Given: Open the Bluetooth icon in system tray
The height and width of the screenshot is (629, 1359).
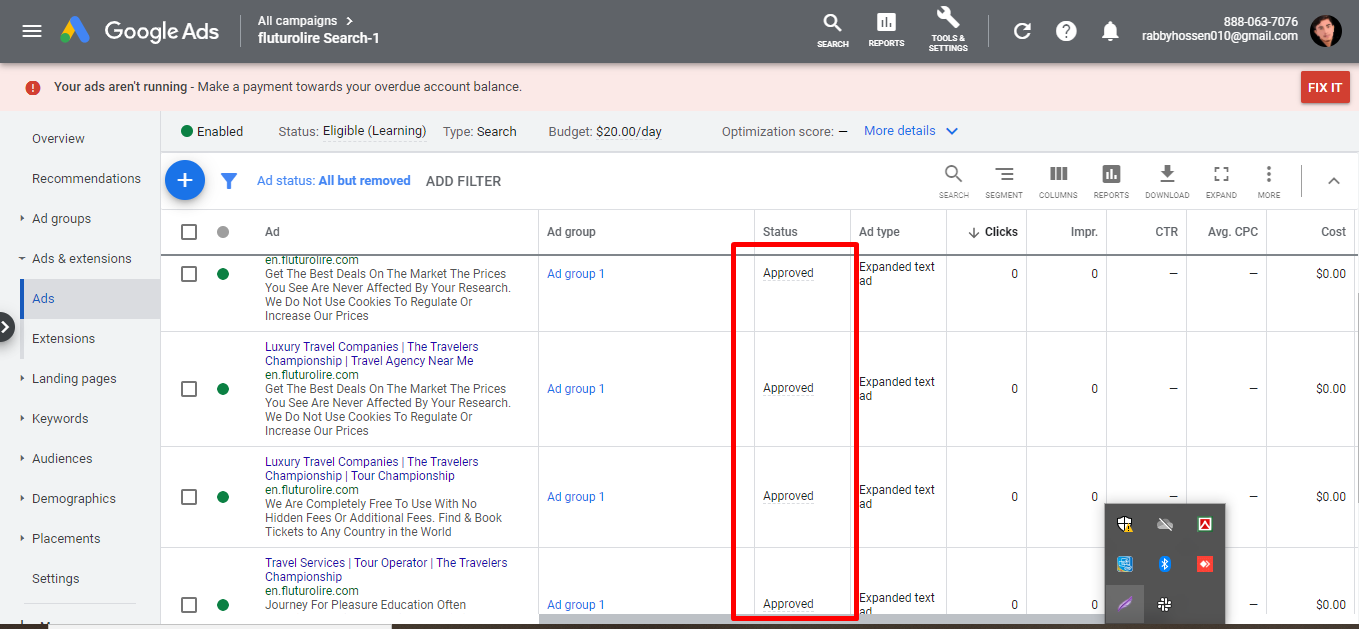Looking at the screenshot, I should click(1164, 564).
